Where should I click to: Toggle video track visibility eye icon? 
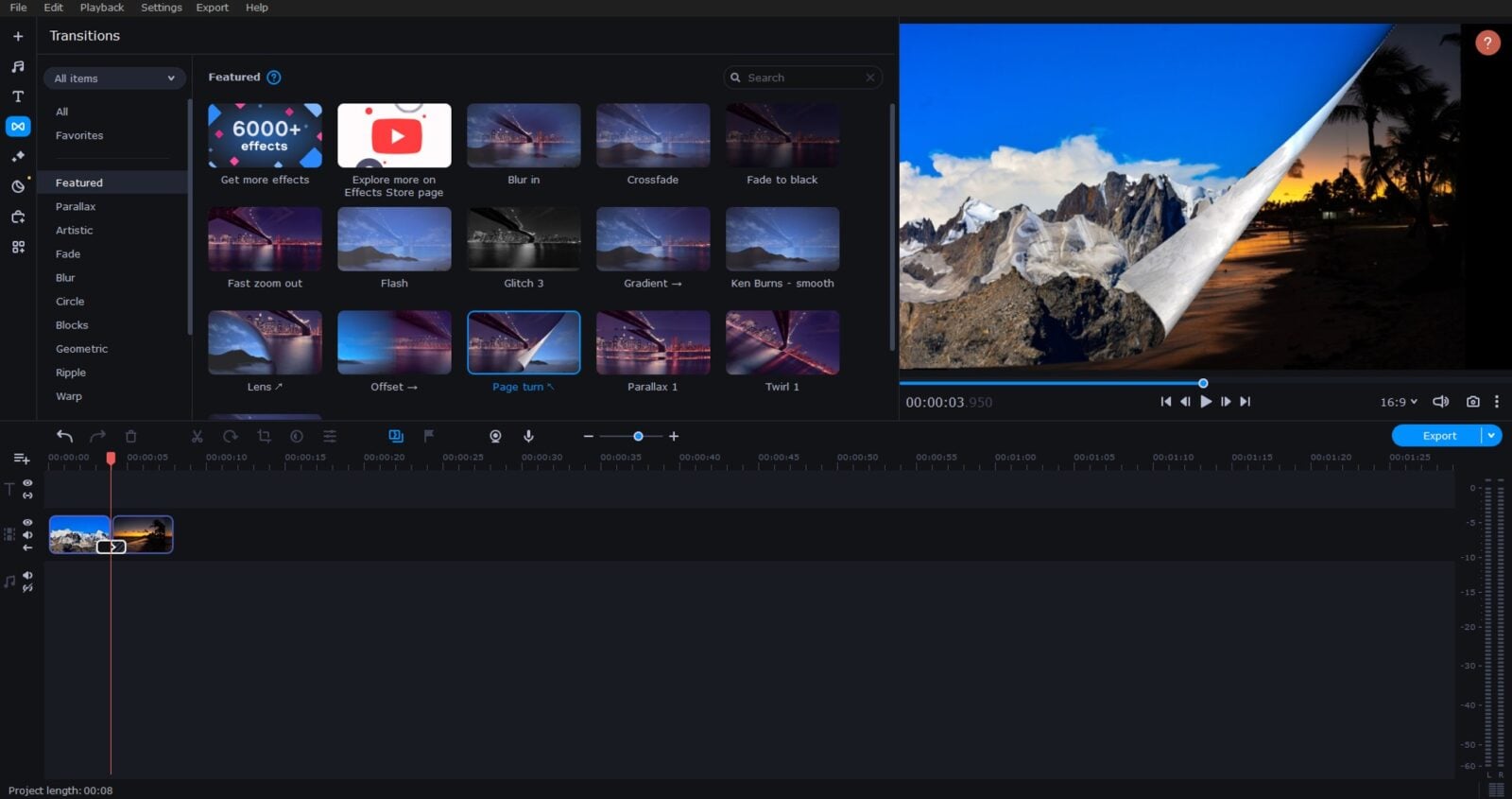coord(27,522)
